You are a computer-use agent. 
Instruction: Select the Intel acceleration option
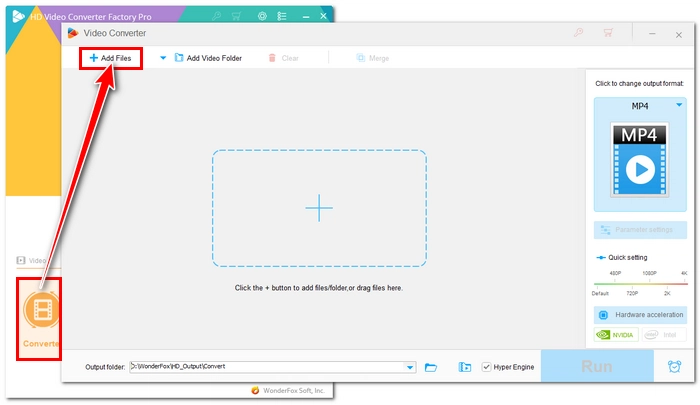(664, 334)
